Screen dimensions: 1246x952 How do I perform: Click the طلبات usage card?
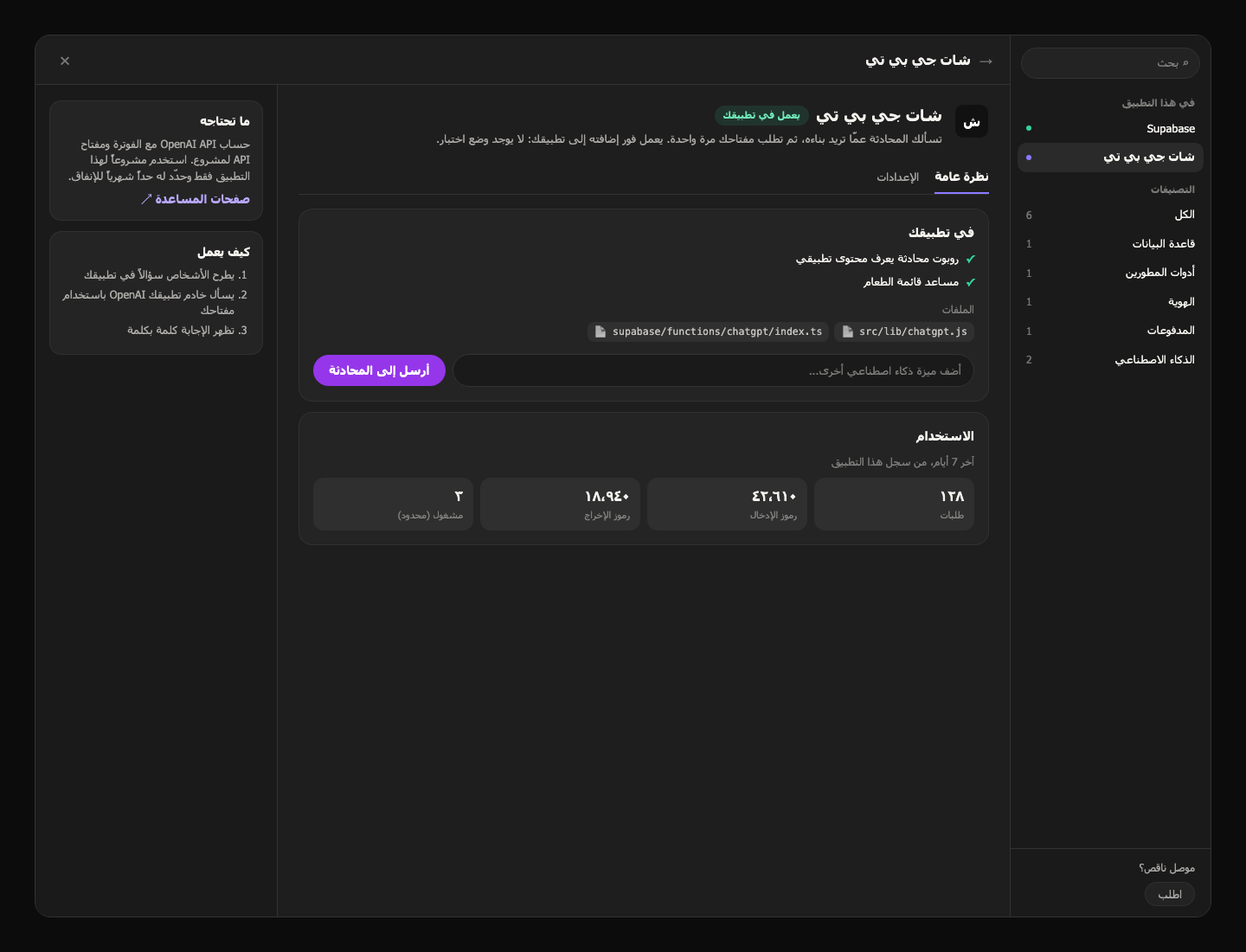point(895,504)
